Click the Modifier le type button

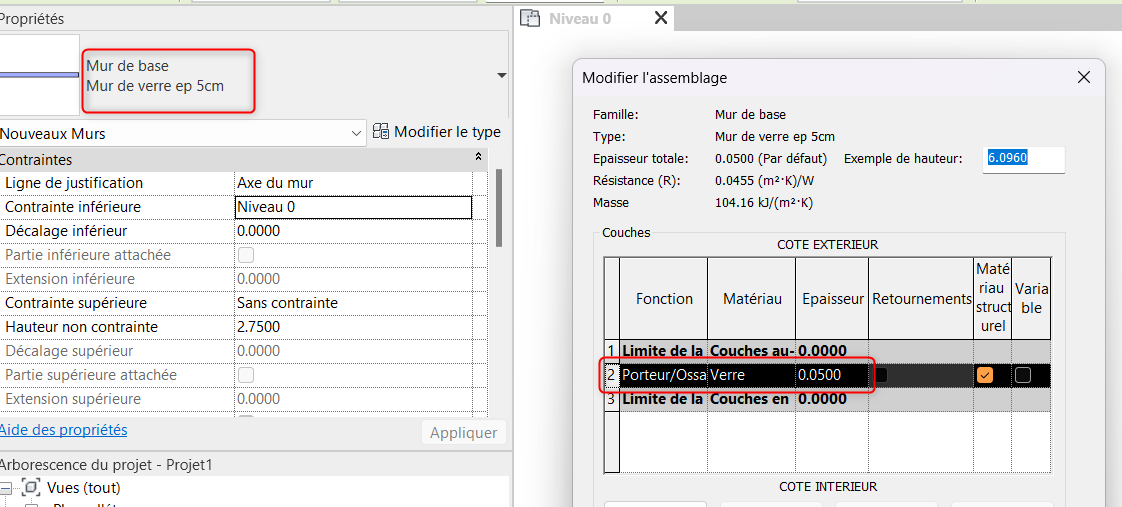pos(437,132)
